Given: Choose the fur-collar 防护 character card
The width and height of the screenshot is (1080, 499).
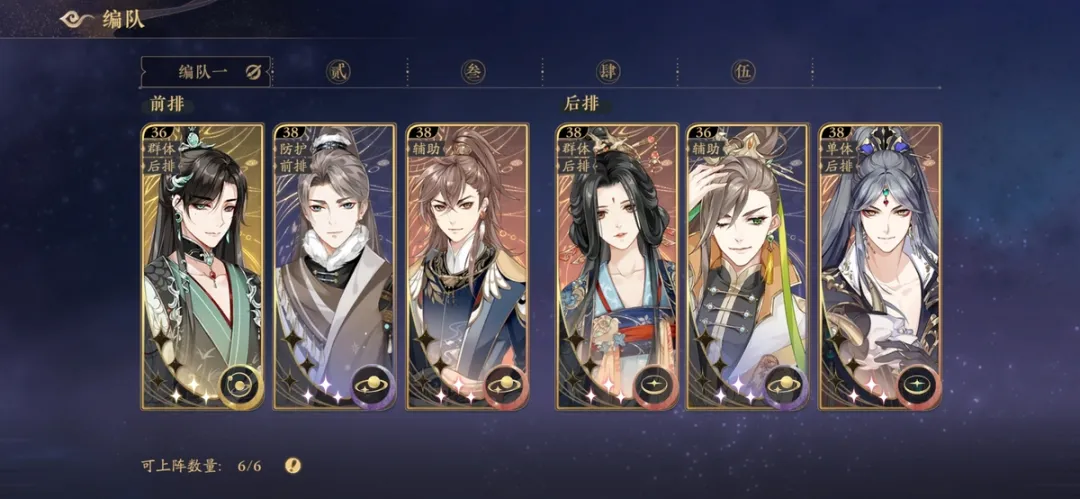Looking at the screenshot, I should (x=335, y=267).
